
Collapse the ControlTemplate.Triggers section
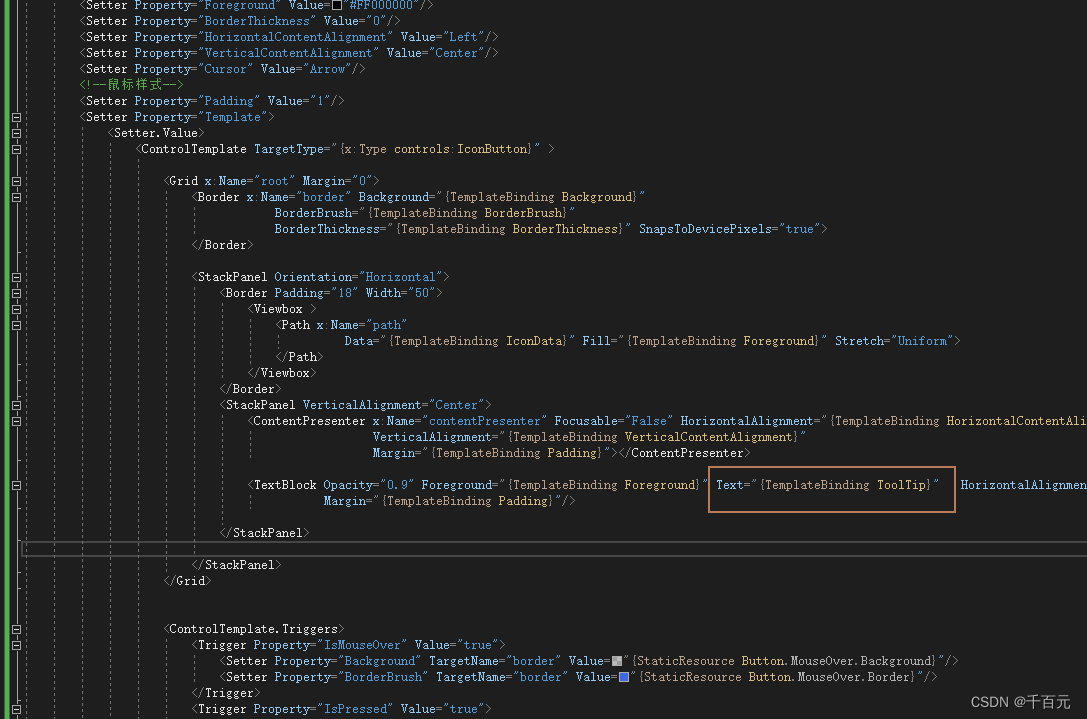point(16,628)
